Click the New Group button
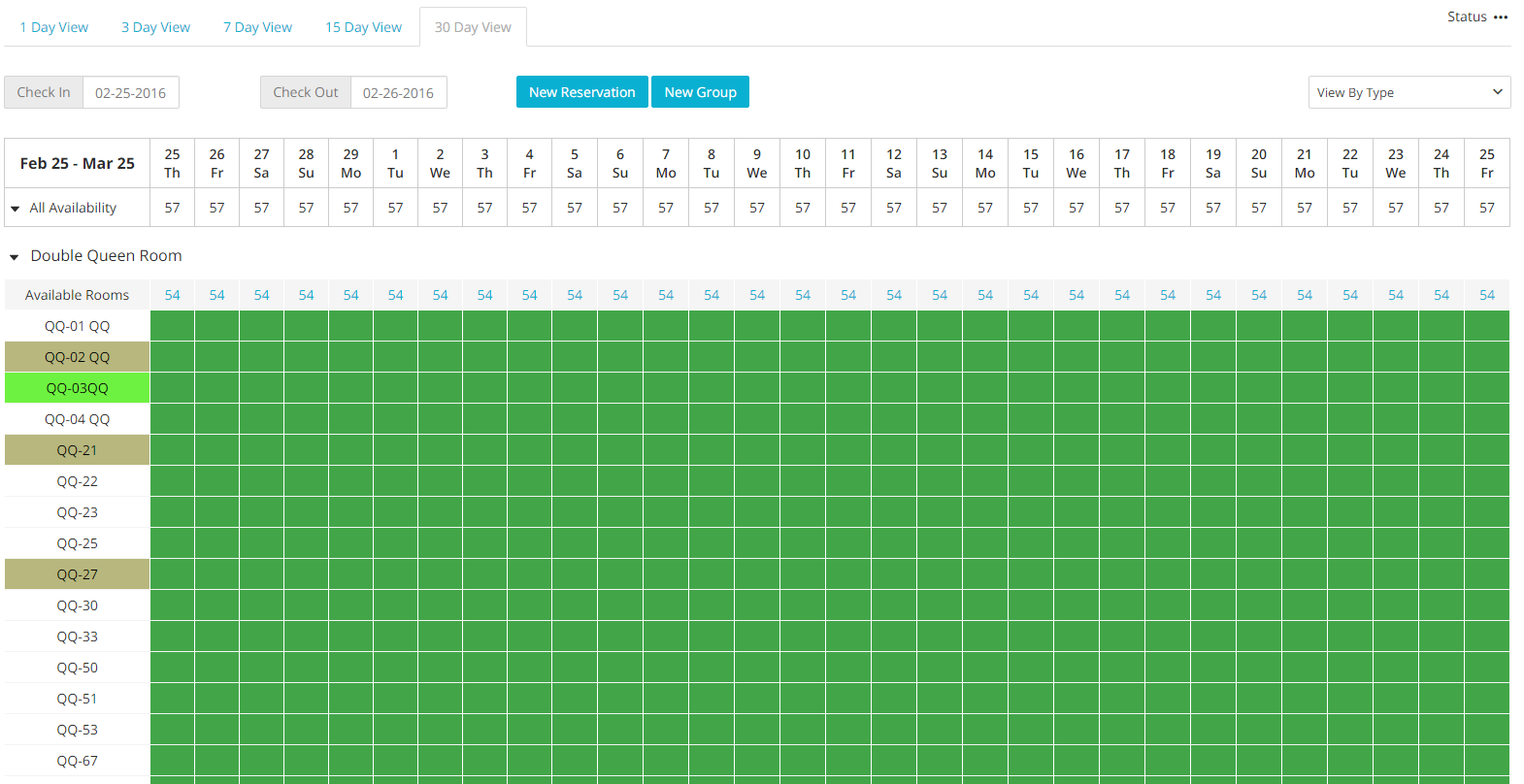Viewport: 1524px width, 784px height. 700,92
